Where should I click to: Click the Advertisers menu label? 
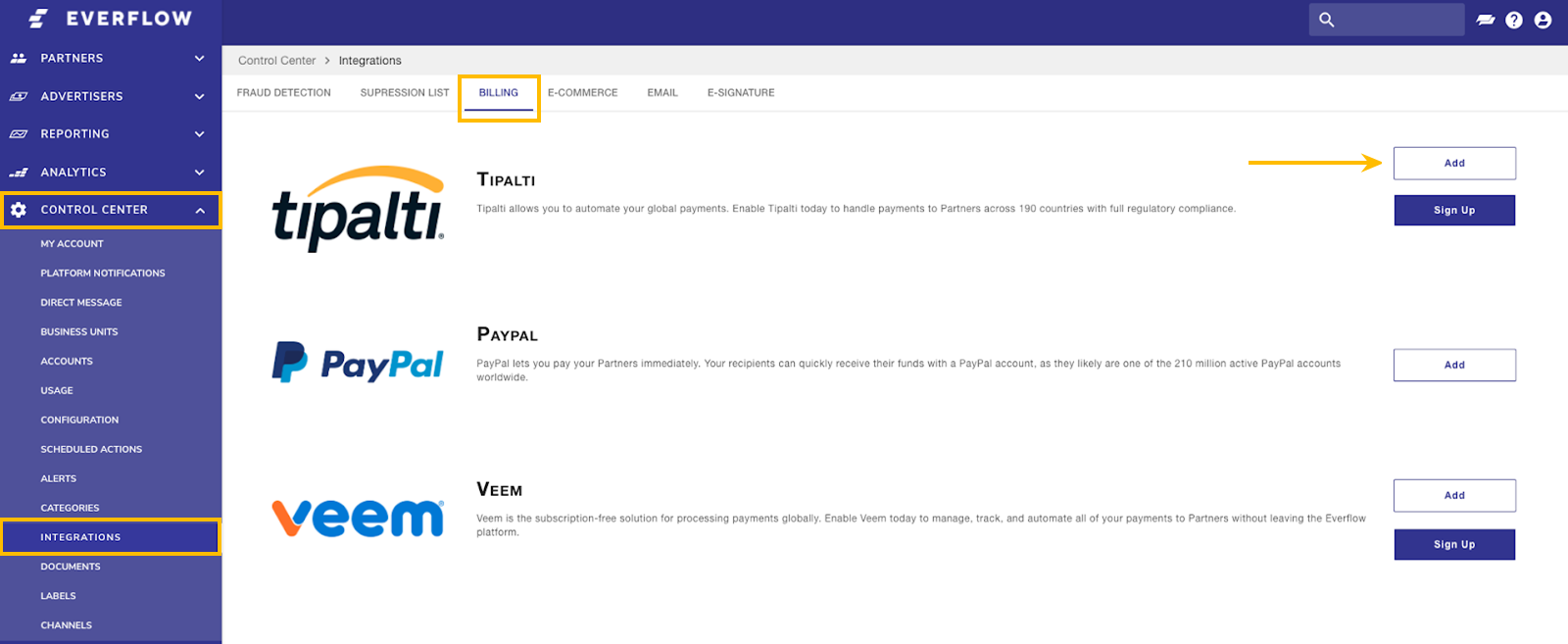tap(81, 96)
